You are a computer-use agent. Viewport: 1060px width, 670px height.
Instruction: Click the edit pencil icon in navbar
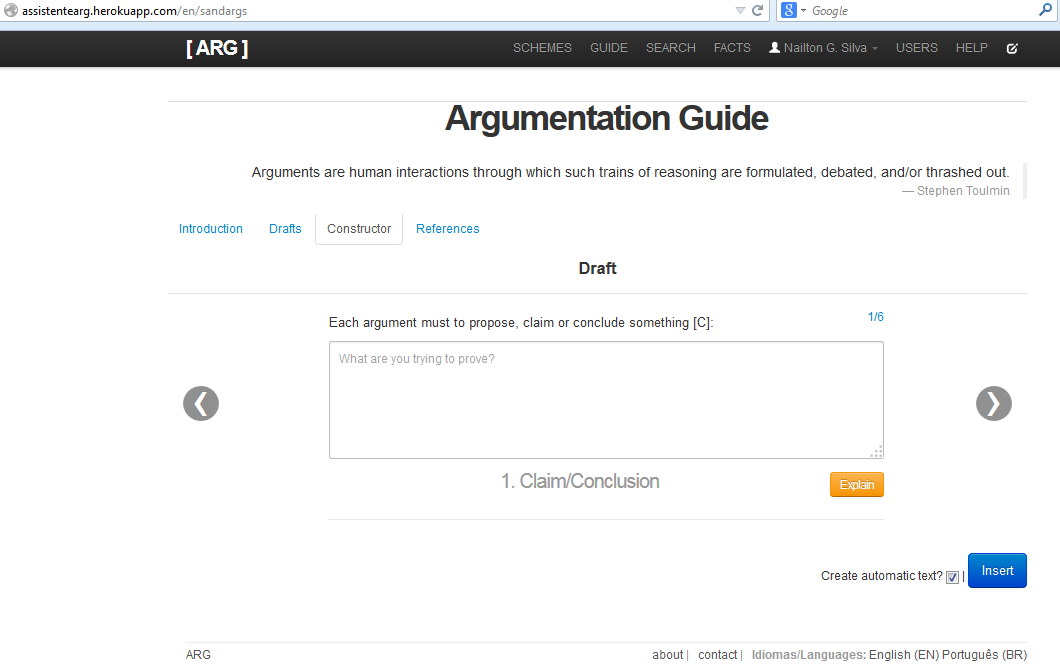tap(1012, 48)
